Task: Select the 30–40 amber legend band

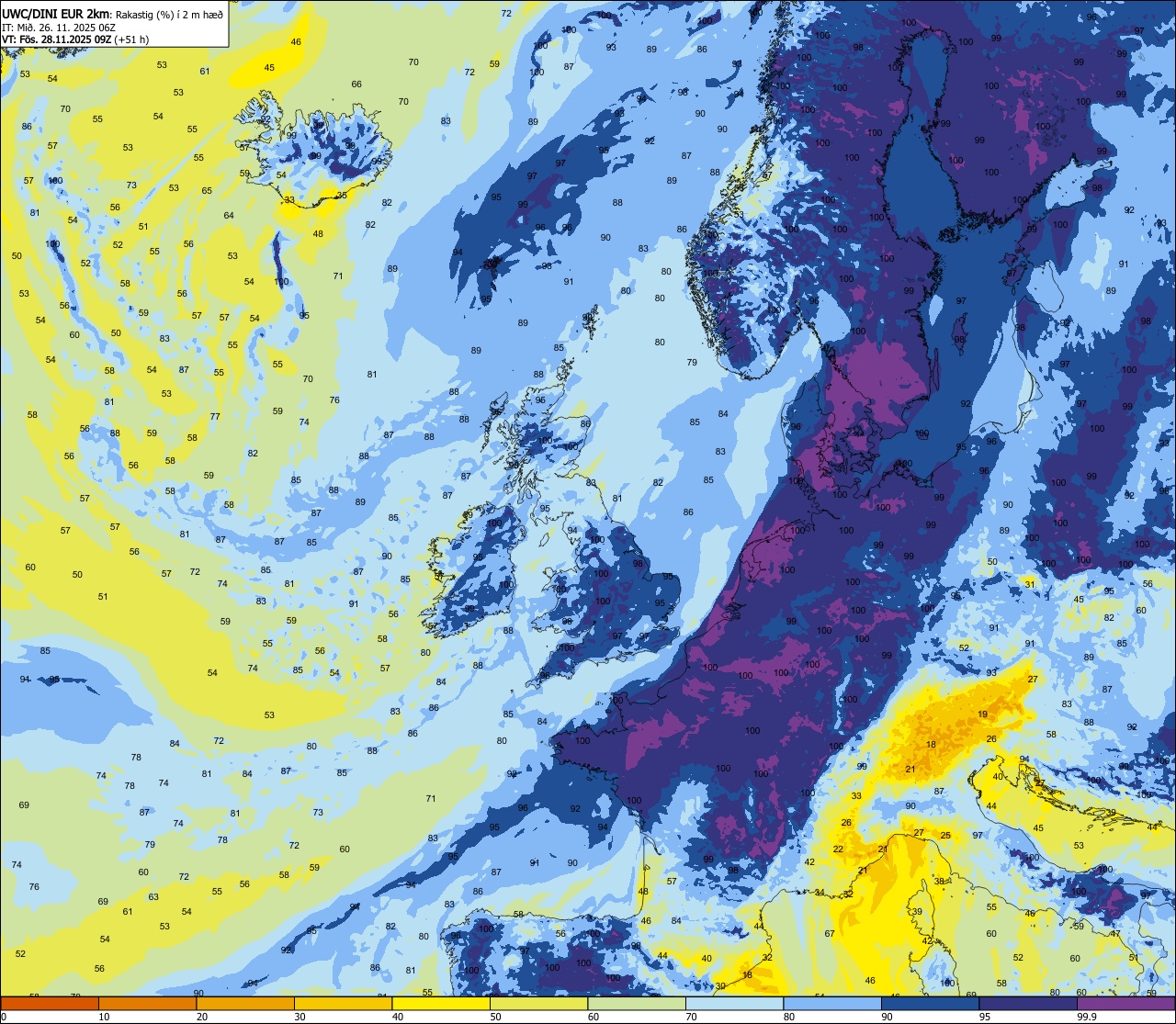Action: [x=343, y=1003]
